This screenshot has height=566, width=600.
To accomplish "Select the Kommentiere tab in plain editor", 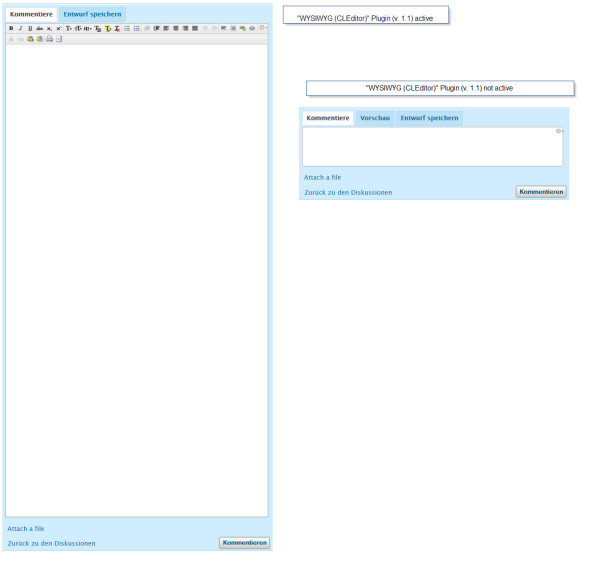I will 328,118.
